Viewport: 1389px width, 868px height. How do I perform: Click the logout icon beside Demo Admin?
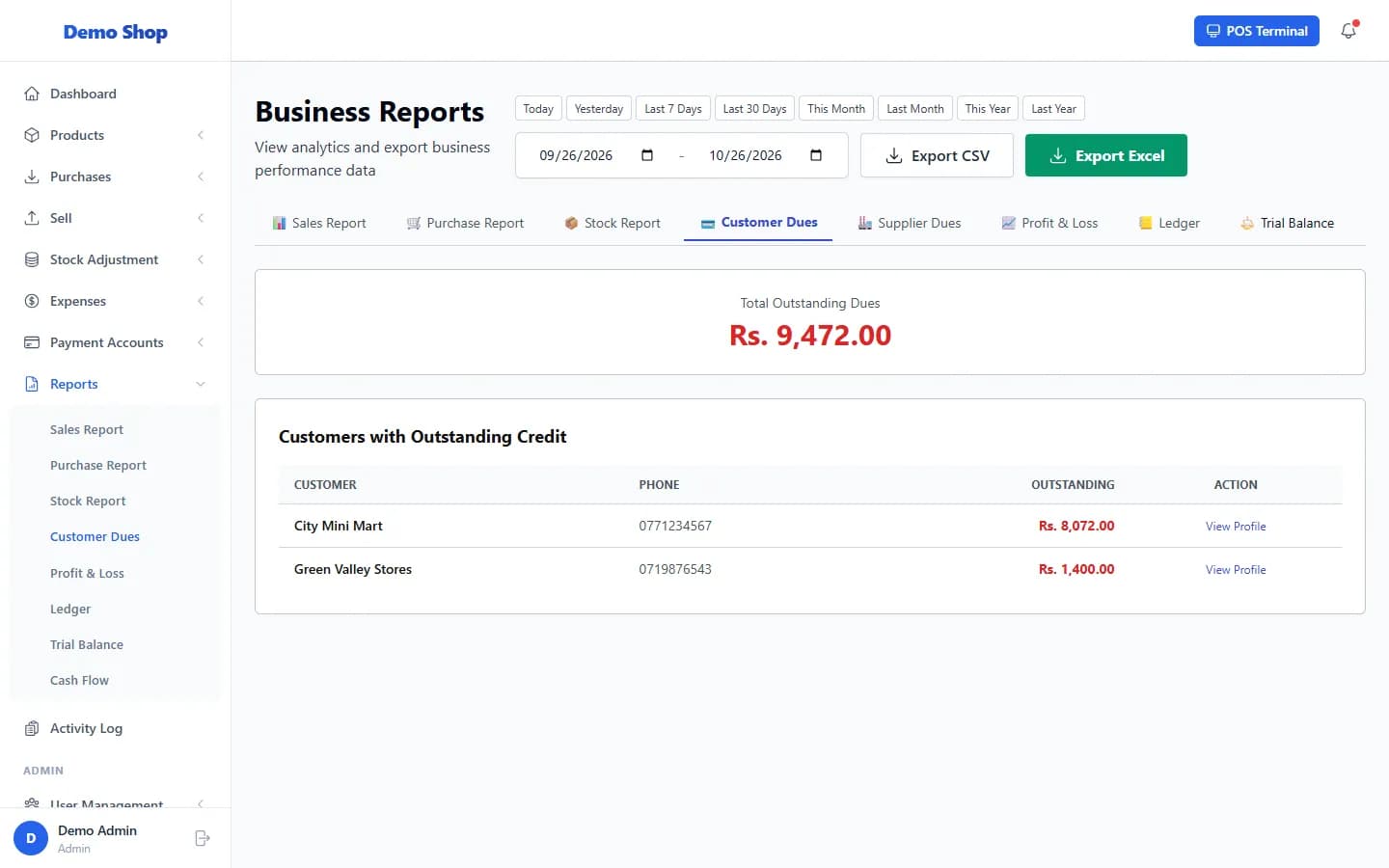203,838
